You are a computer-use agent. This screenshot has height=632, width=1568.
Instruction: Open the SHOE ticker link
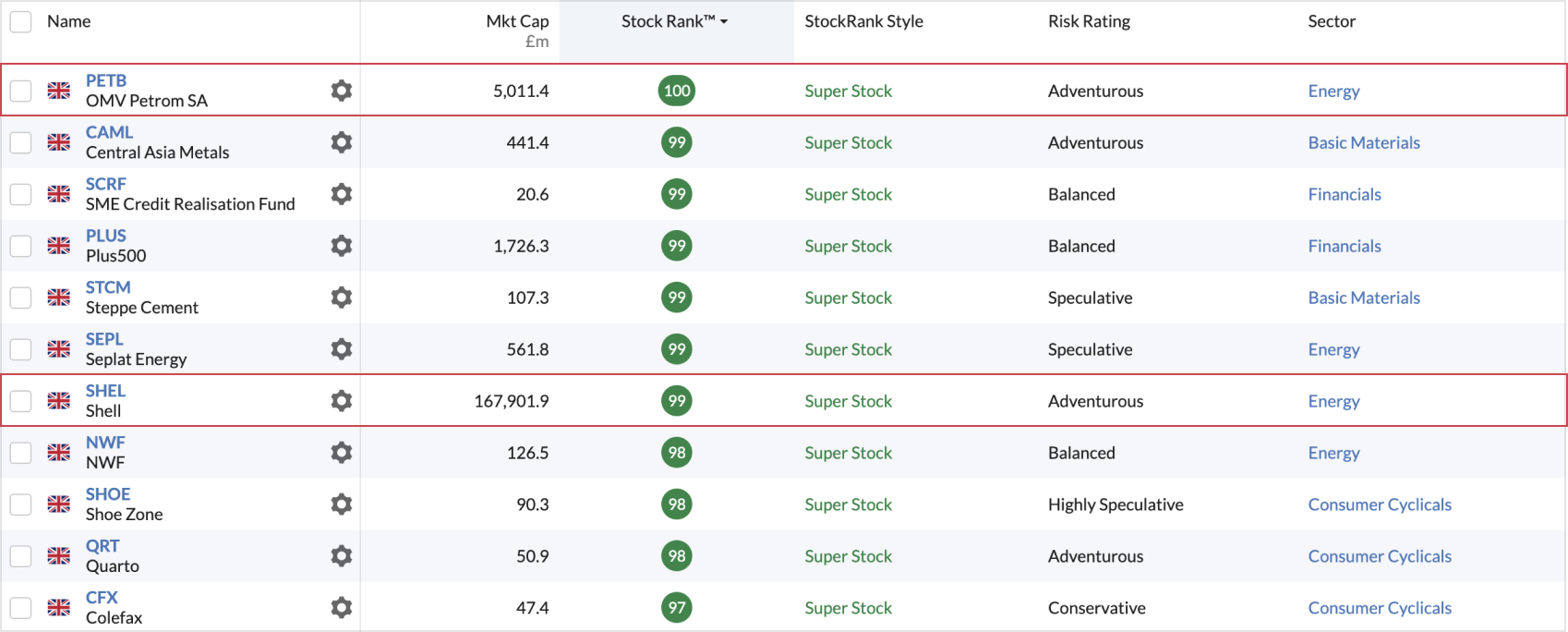pyautogui.click(x=108, y=494)
